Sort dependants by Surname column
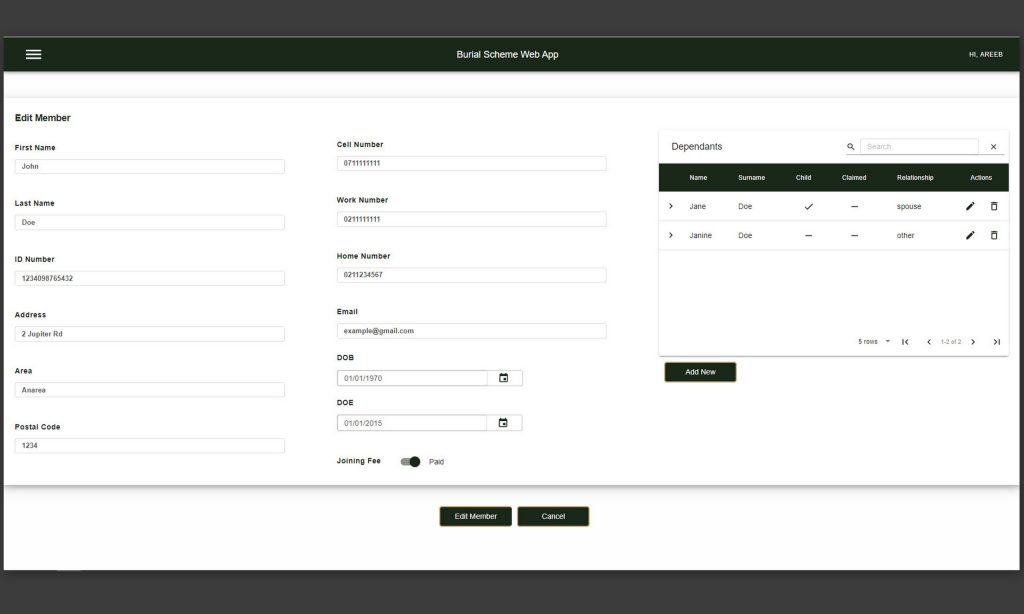This screenshot has width=1024, height=614. click(751, 178)
